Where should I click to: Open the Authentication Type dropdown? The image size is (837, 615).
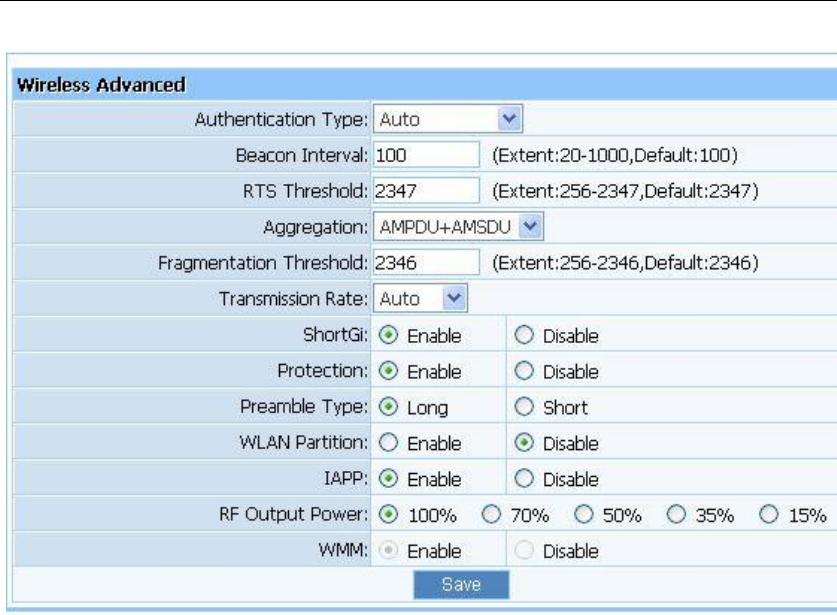pyautogui.click(x=448, y=119)
